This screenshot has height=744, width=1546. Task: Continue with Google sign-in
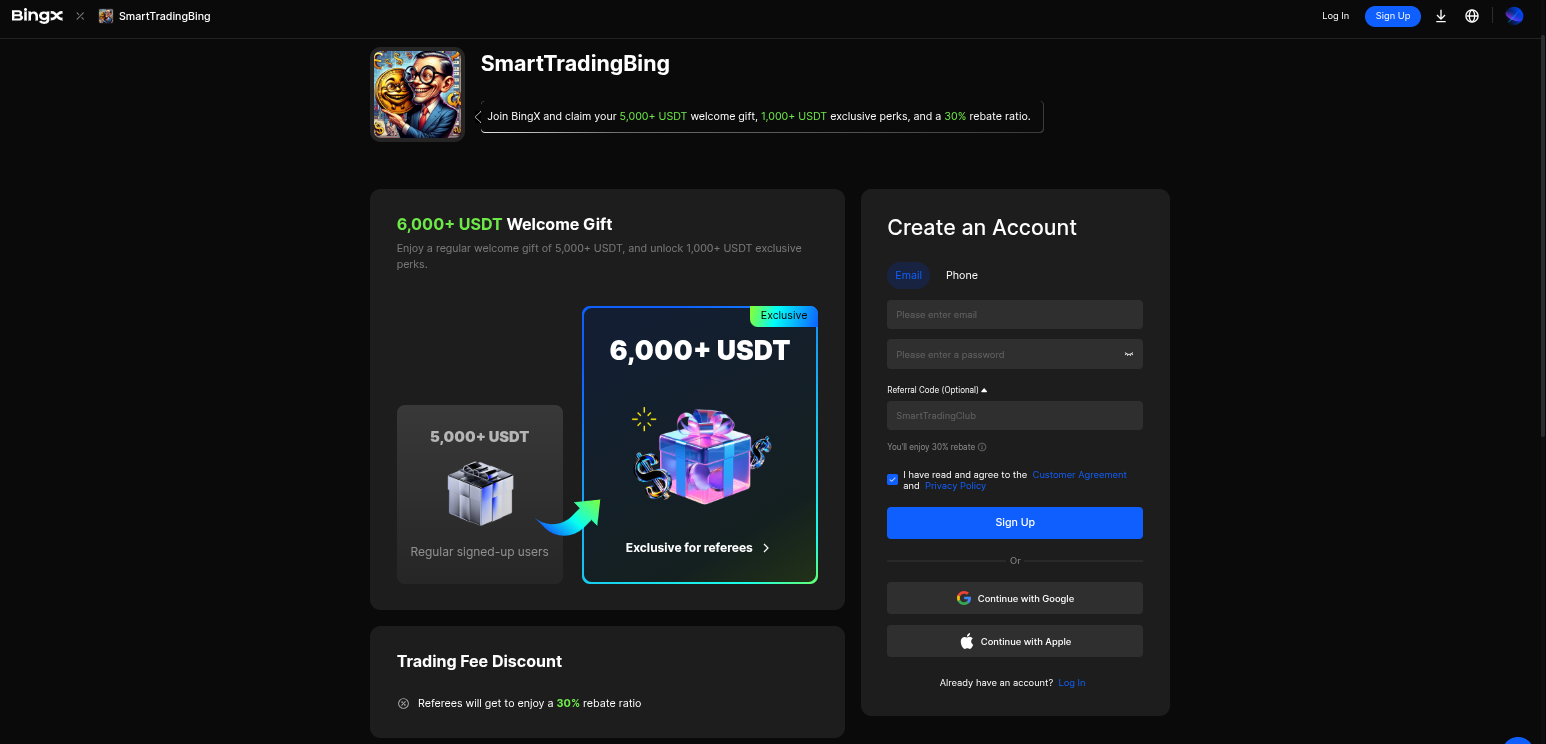[1015, 598]
